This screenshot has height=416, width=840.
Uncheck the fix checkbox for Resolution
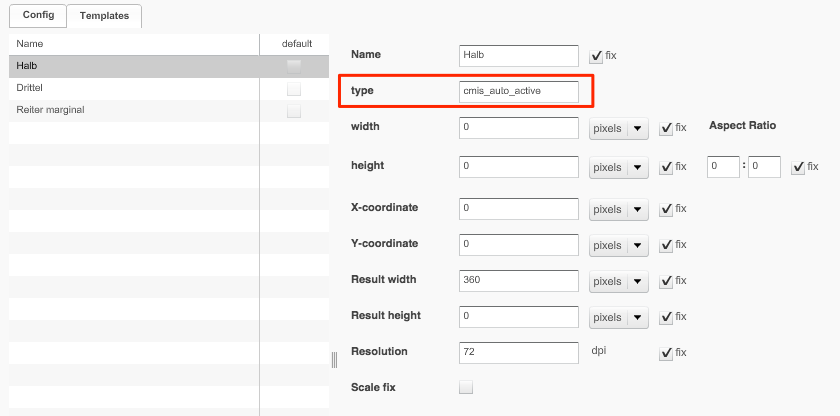click(x=665, y=353)
